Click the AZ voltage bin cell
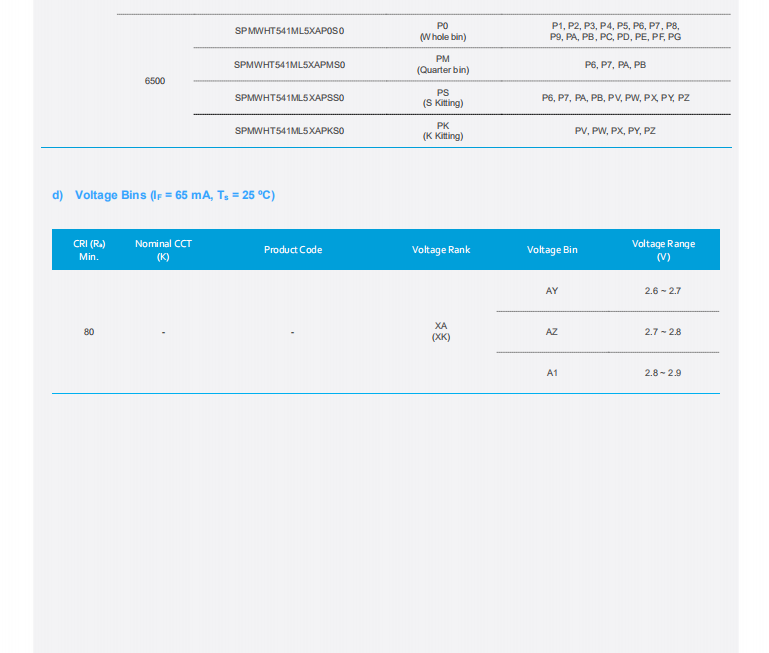Viewport: 769px width, 653px height. click(x=552, y=332)
